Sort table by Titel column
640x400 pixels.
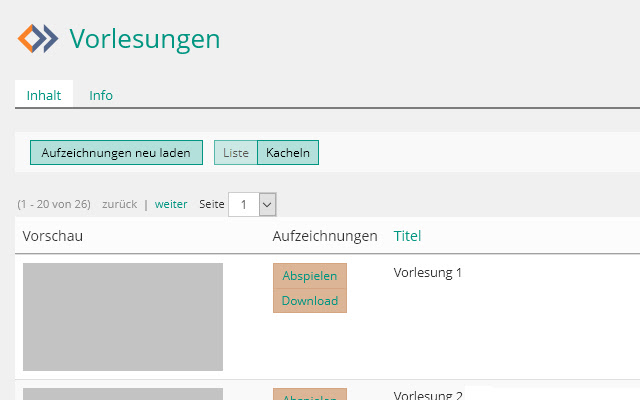pos(407,236)
